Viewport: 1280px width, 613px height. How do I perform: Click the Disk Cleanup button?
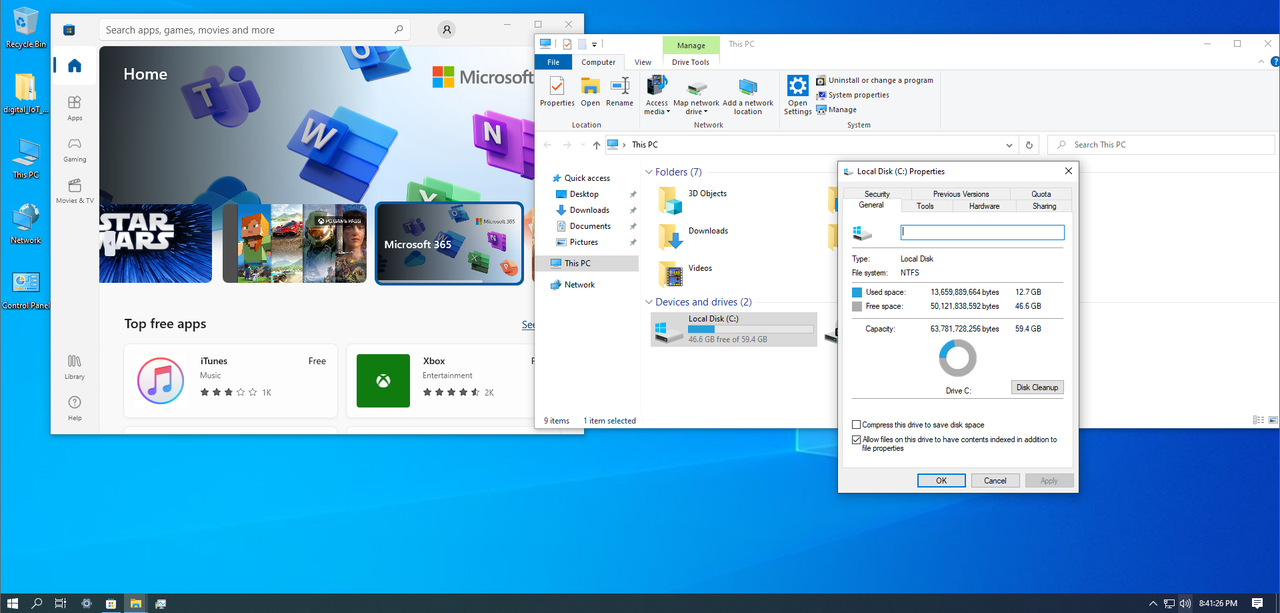click(1037, 387)
